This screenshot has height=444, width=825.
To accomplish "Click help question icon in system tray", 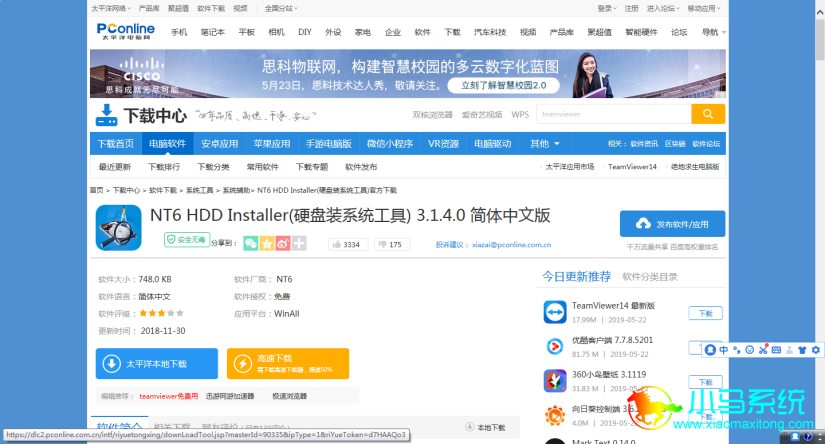I will pyautogui.click(x=808, y=437).
